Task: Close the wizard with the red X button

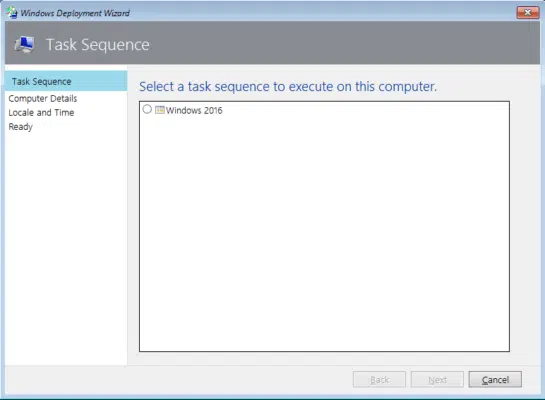Action: point(527,13)
